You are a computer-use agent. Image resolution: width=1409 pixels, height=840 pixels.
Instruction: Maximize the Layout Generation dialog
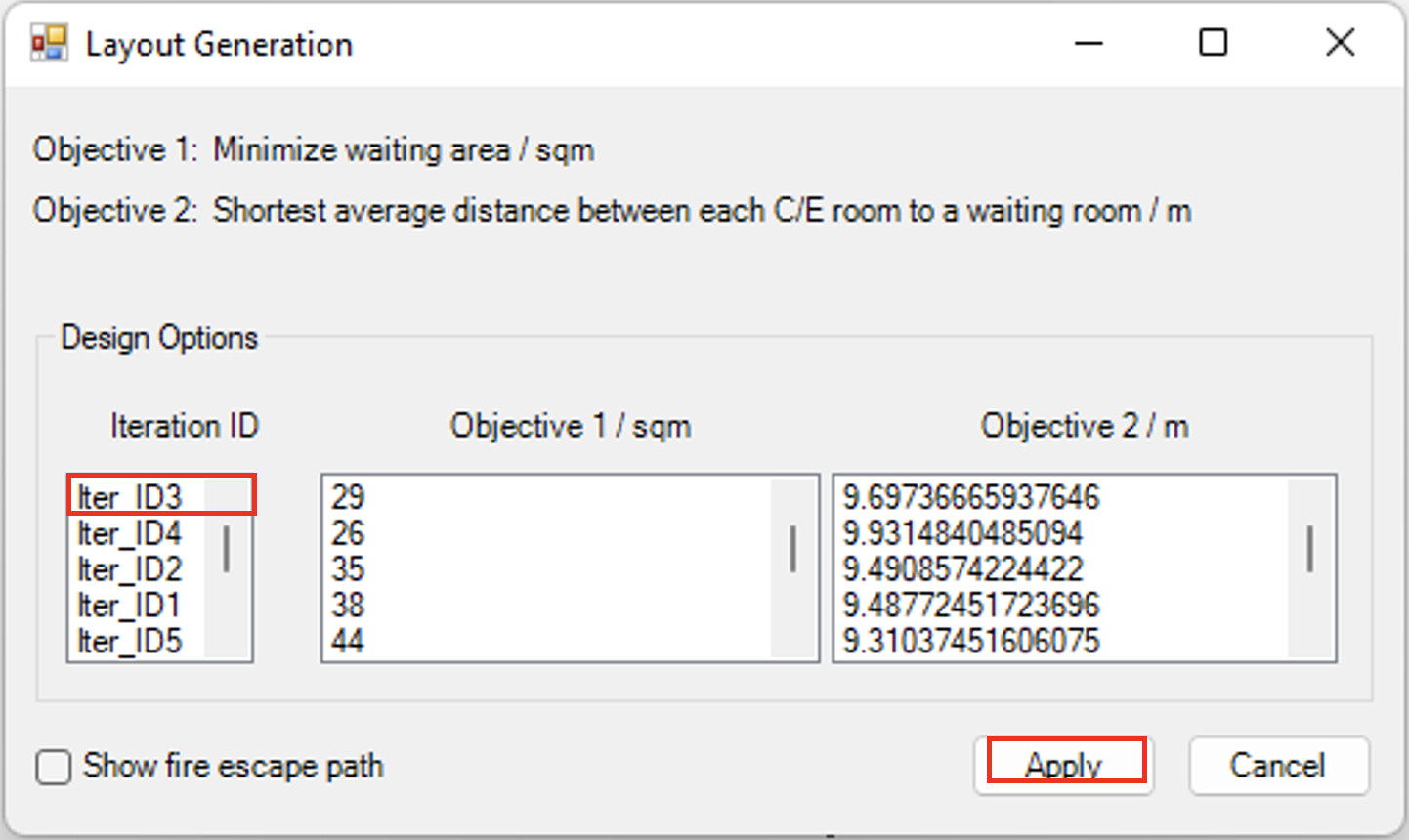1213,43
